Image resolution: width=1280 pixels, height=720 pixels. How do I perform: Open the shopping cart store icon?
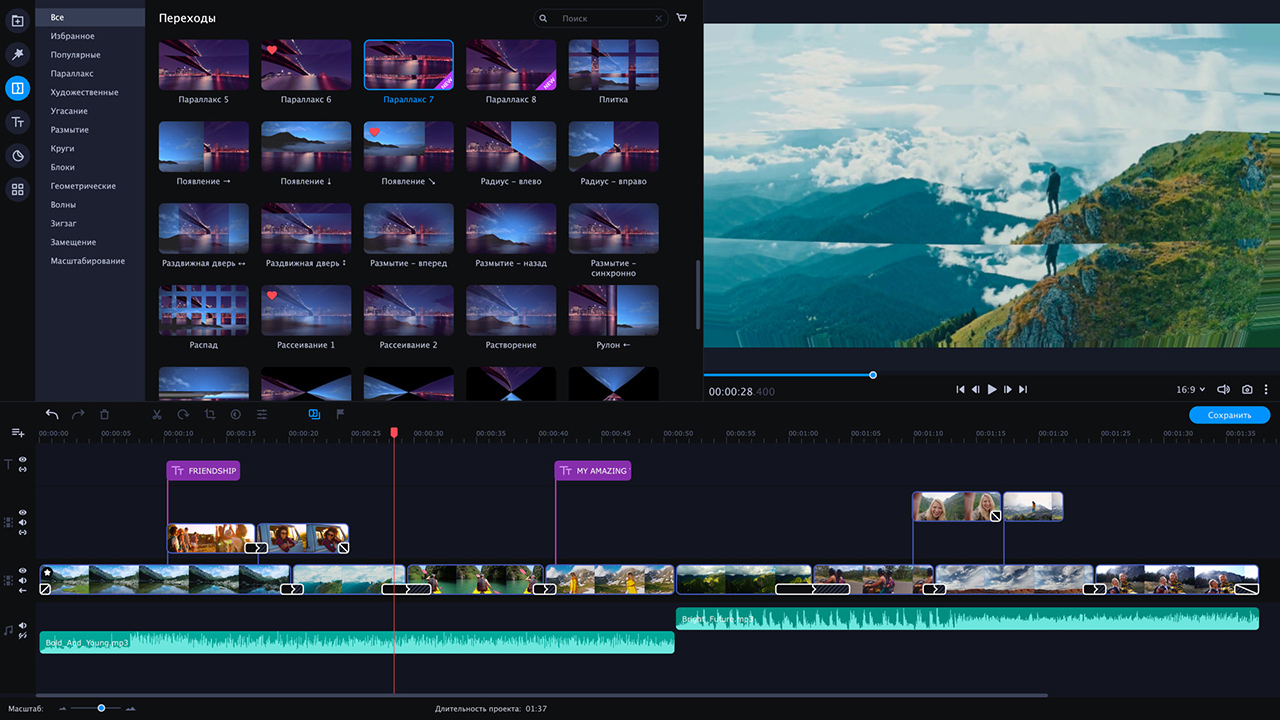tap(682, 18)
